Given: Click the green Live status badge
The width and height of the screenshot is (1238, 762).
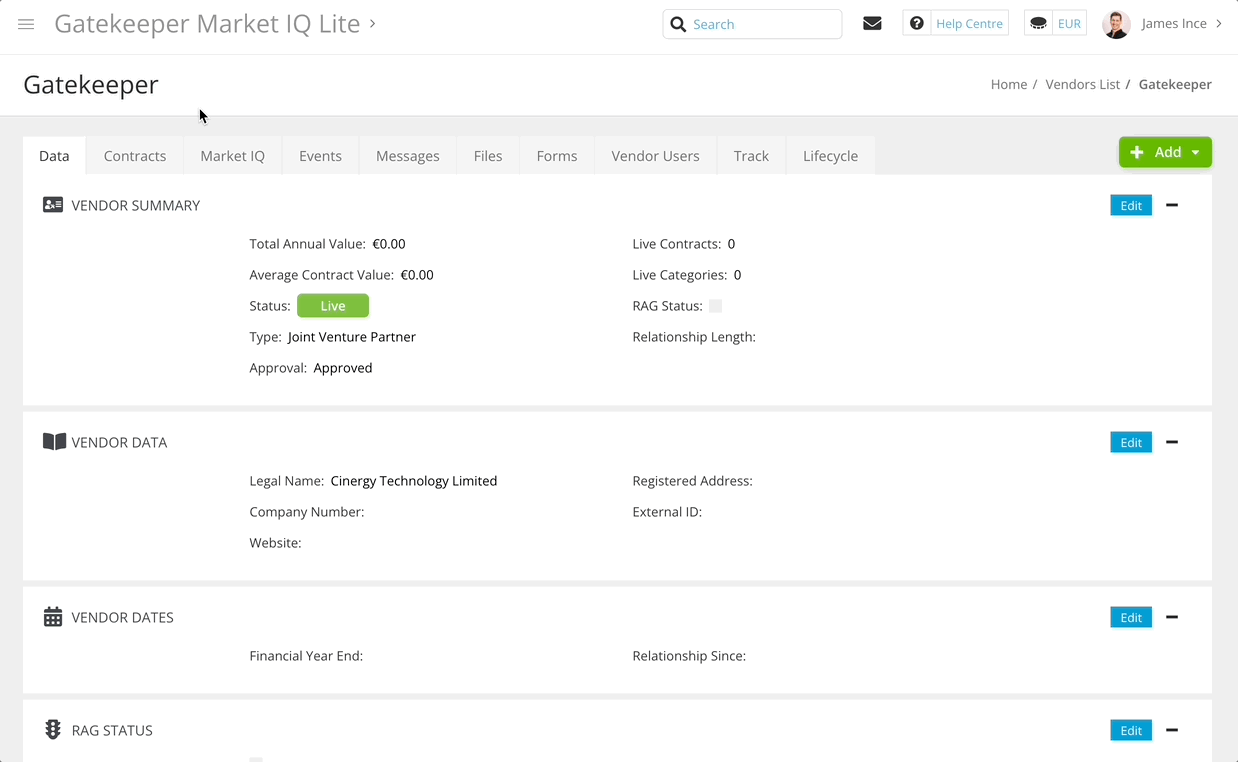Looking at the screenshot, I should 333,306.
